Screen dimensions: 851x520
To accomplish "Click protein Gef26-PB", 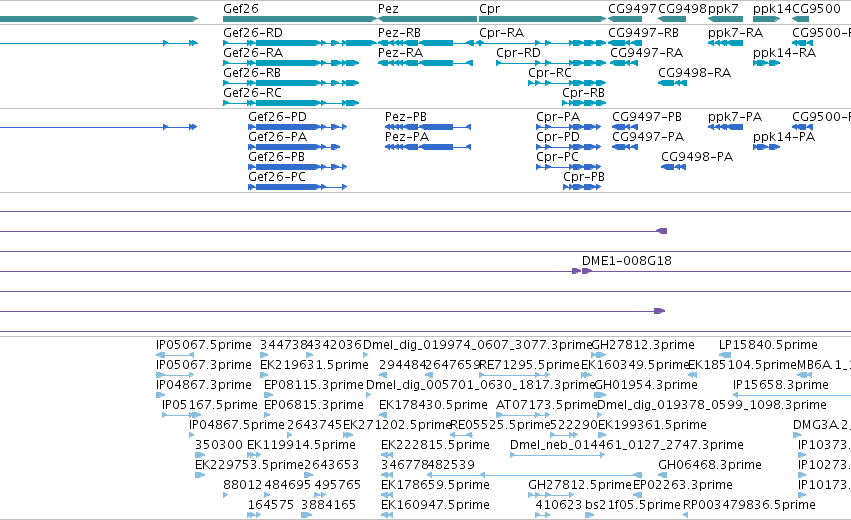I will pos(276,157).
